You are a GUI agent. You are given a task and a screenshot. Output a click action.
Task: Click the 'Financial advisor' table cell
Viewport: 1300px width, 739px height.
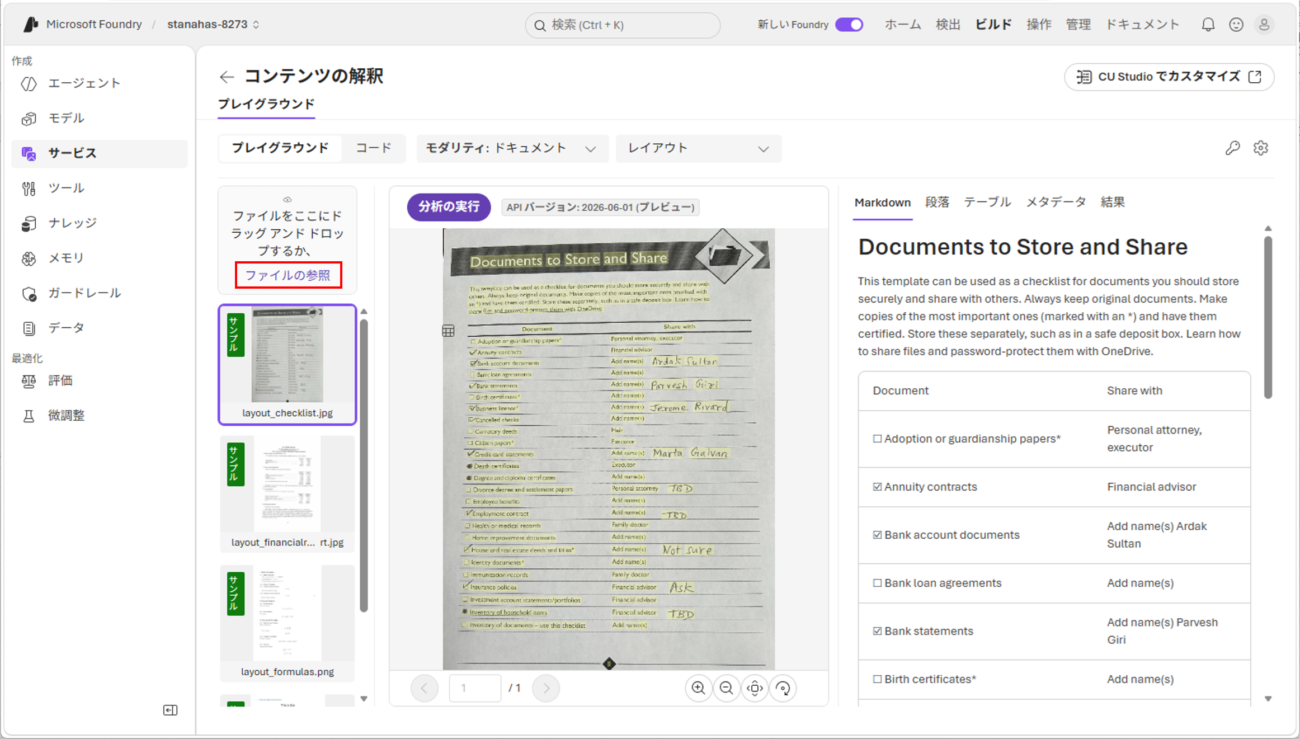1171,487
